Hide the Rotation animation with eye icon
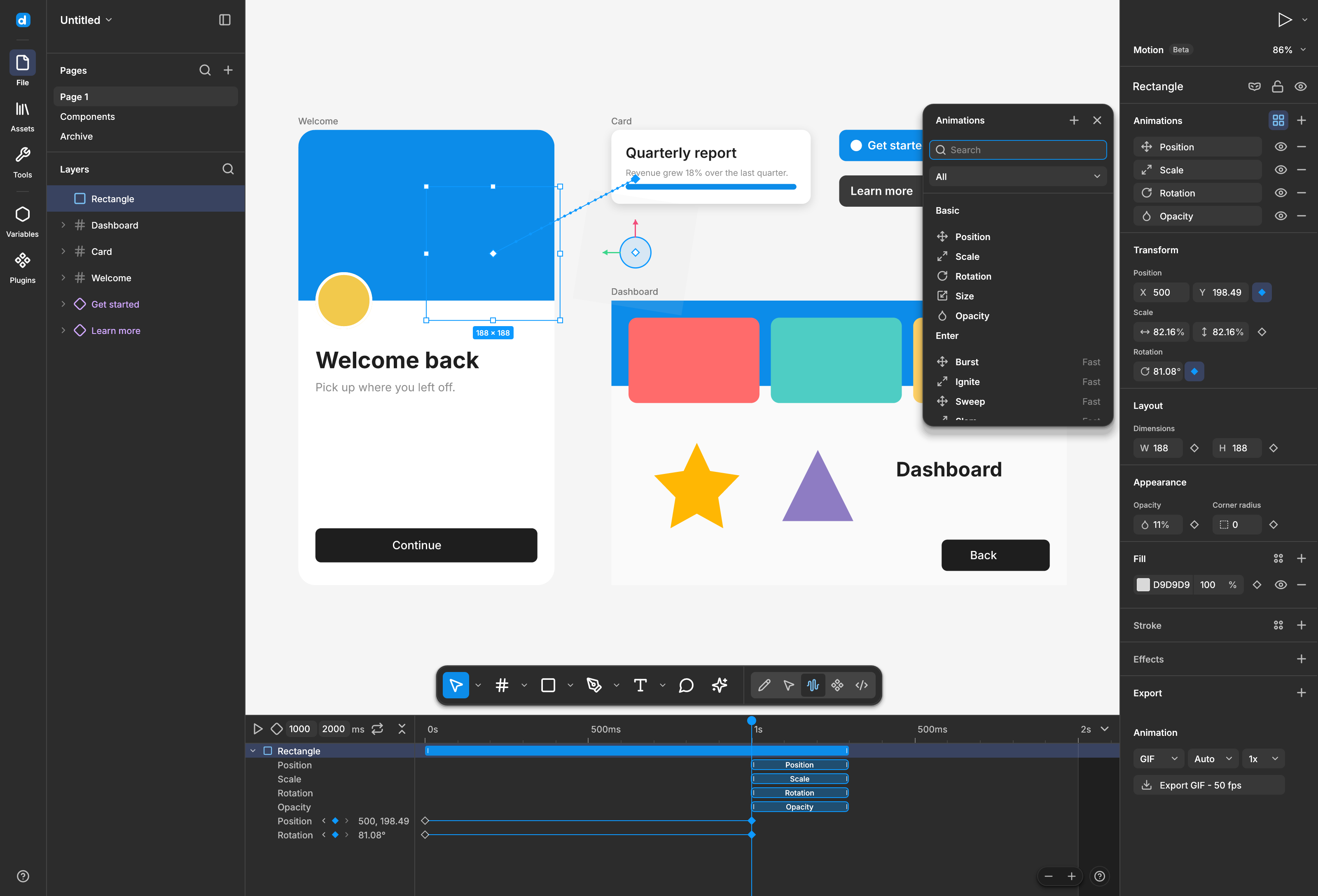 [1281, 193]
